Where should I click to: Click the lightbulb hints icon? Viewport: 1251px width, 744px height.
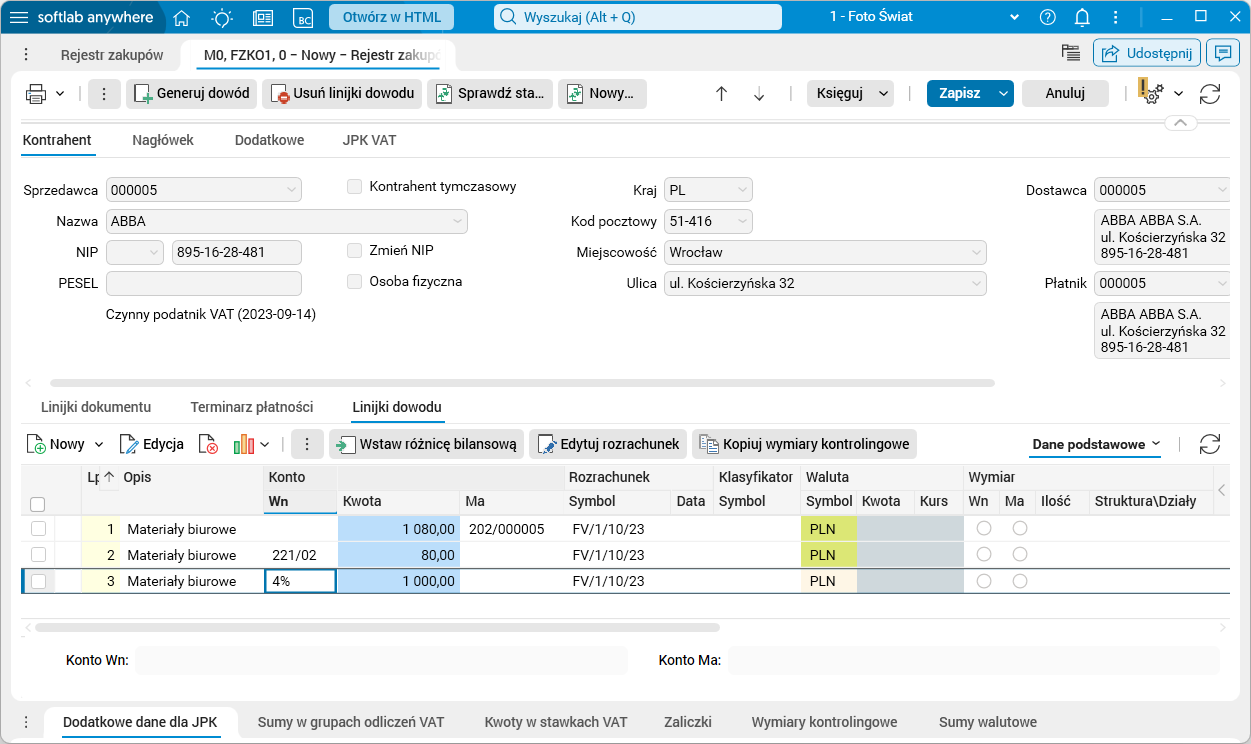(x=222, y=17)
